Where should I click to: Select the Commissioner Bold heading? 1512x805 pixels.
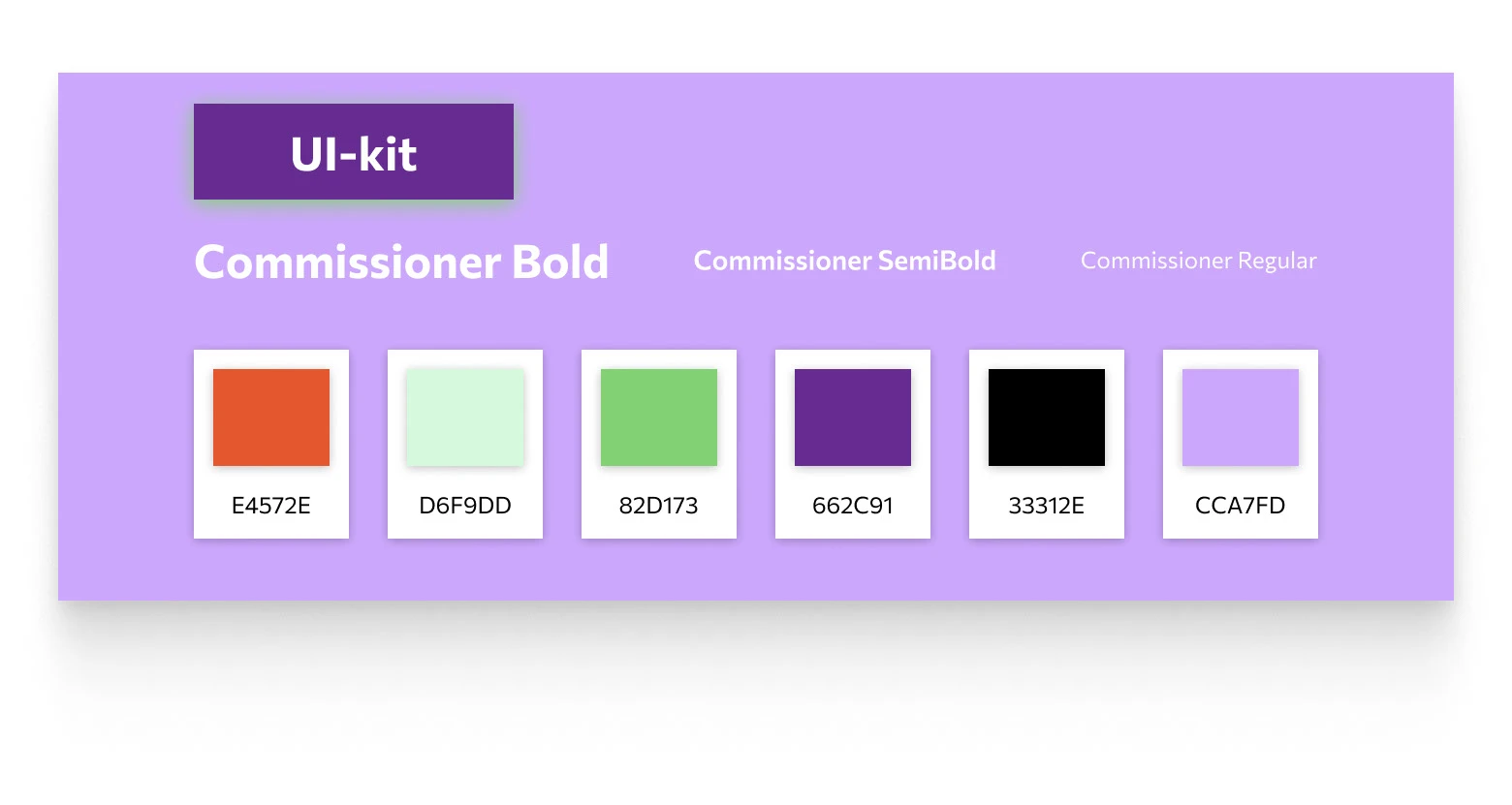point(401,262)
